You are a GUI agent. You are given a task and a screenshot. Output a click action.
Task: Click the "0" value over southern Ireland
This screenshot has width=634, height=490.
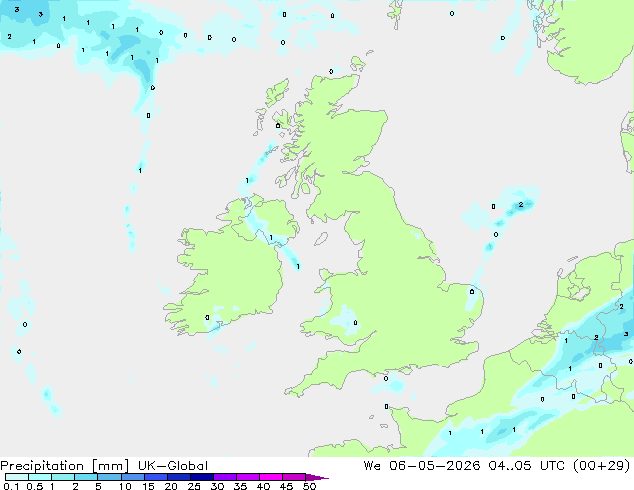tap(207, 318)
